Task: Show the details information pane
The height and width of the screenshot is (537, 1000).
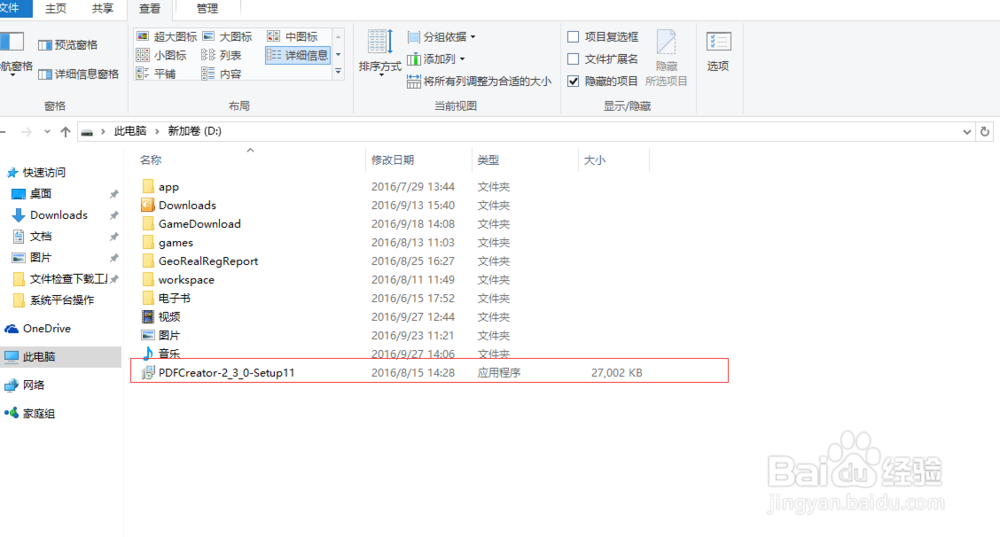Action: pyautogui.click(x=78, y=74)
